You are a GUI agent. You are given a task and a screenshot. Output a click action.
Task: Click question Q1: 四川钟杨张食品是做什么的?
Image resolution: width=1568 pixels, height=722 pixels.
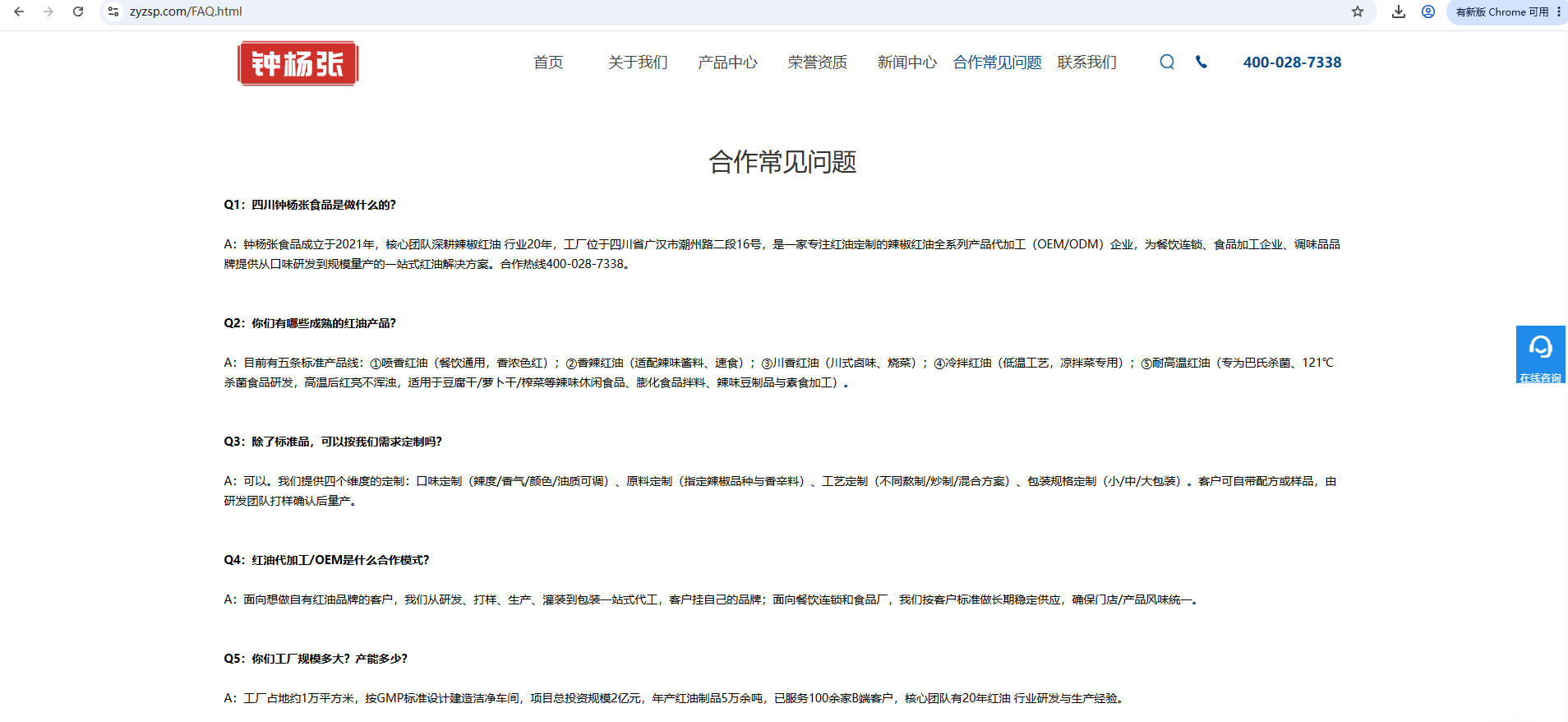(x=310, y=205)
